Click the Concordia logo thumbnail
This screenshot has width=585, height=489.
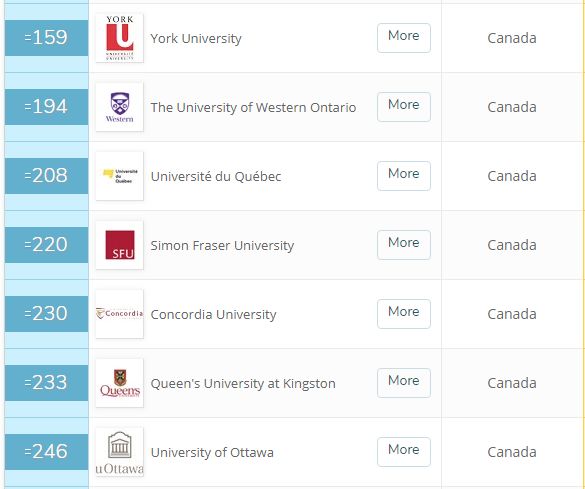tap(119, 314)
